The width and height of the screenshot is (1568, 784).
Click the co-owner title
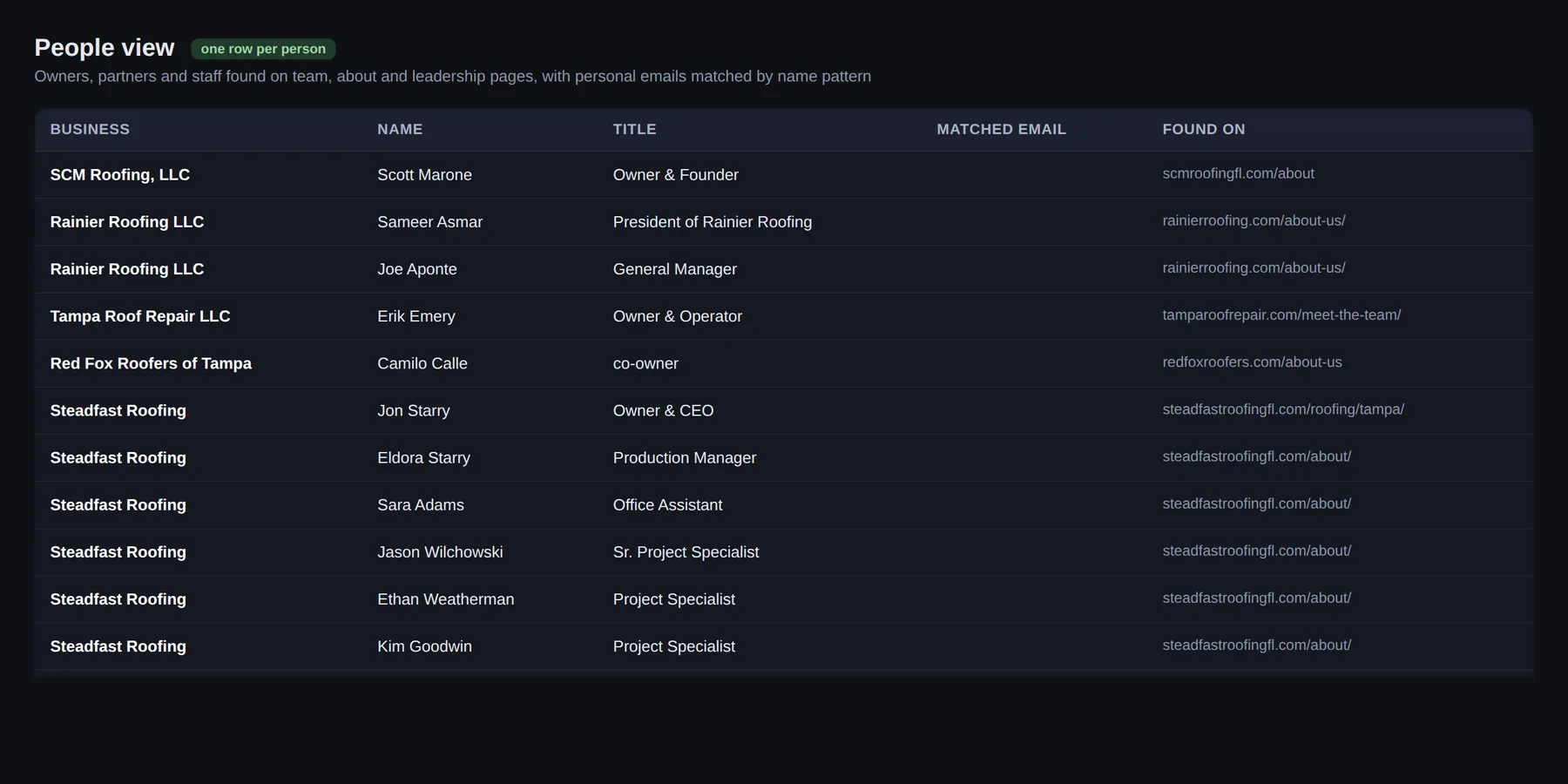(x=645, y=363)
